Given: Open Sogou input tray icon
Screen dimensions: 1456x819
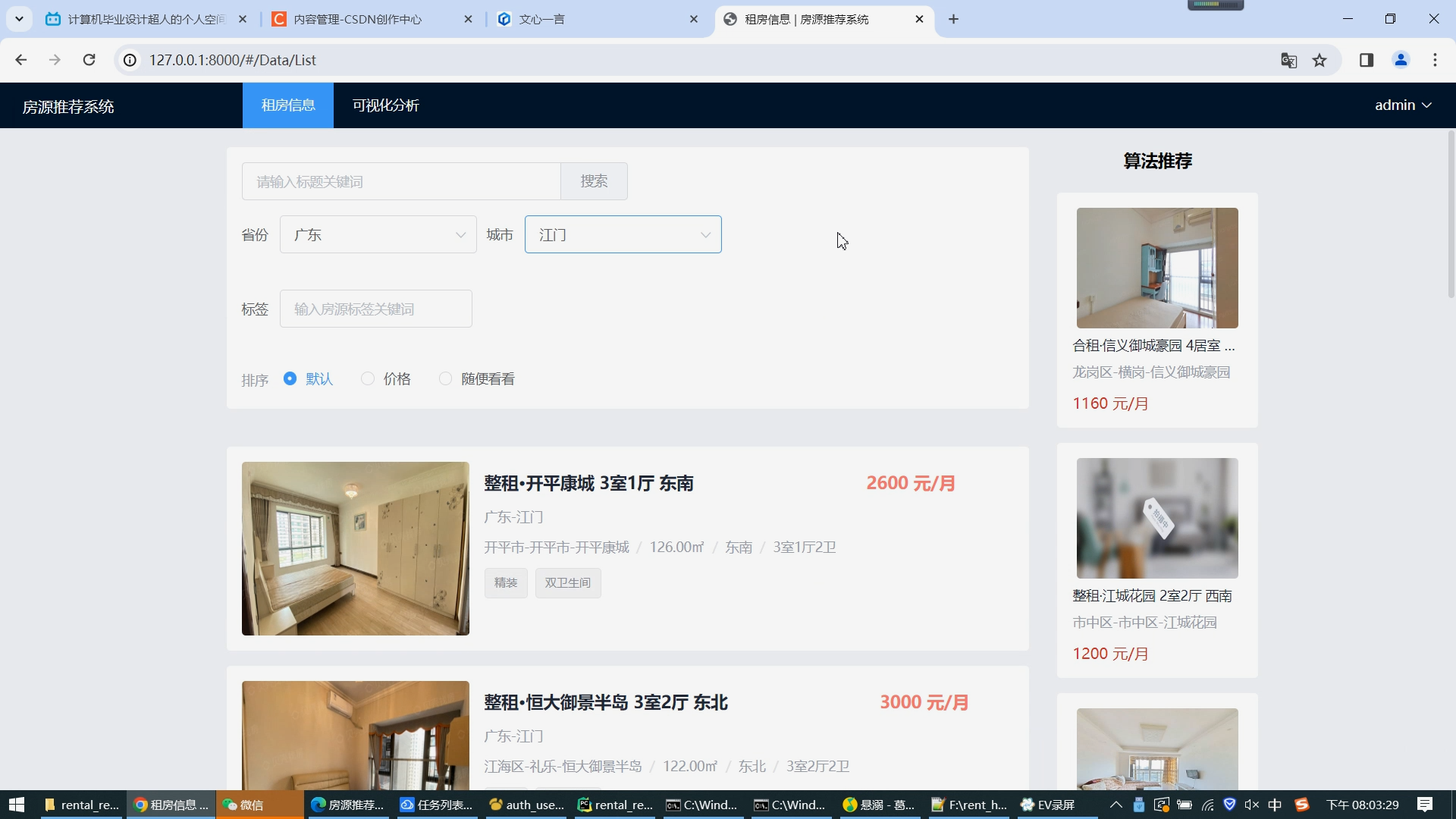Looking at the screenshot, I should [x=1302, y=805].
